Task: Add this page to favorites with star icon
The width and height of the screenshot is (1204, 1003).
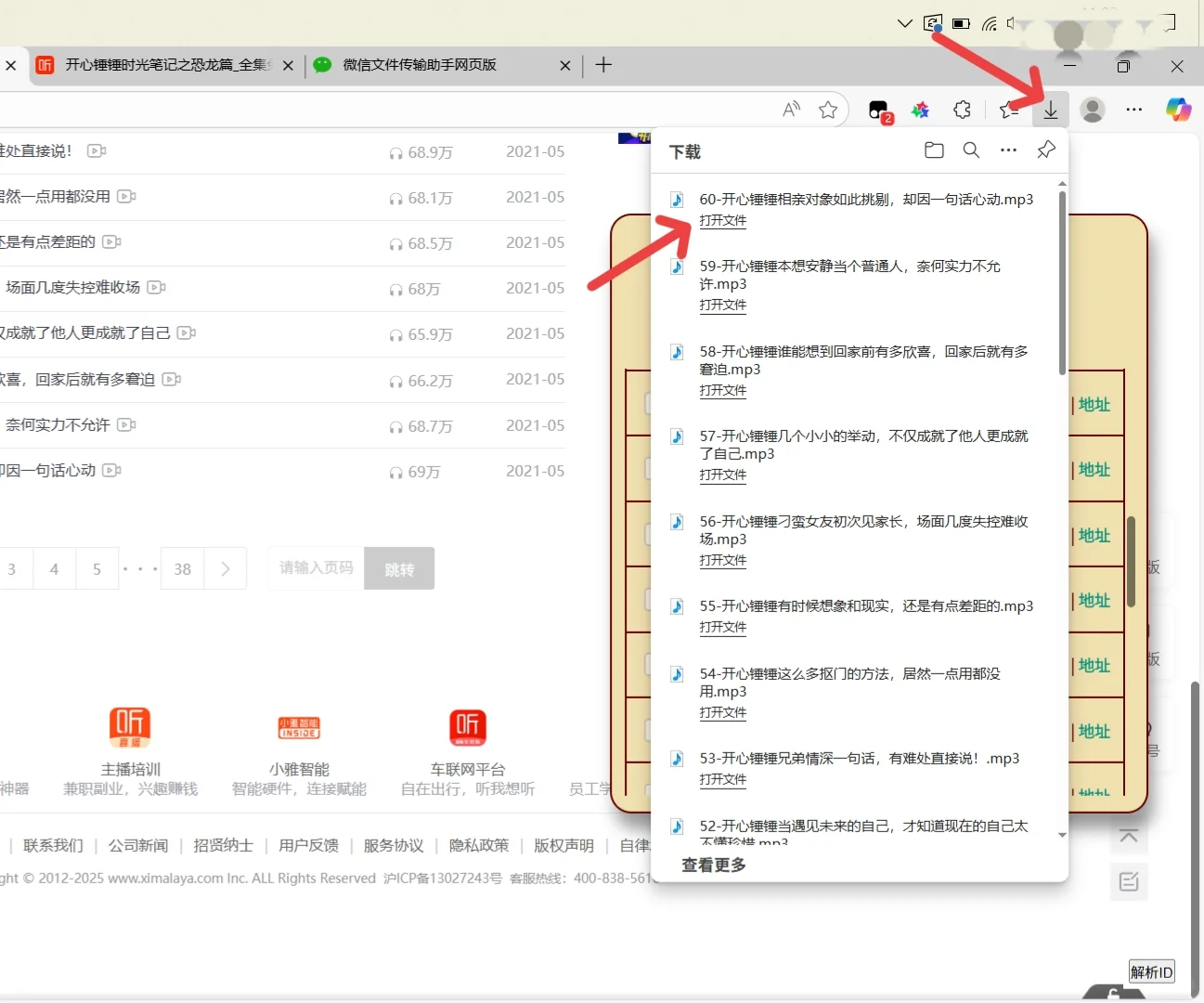Action: 828,111
